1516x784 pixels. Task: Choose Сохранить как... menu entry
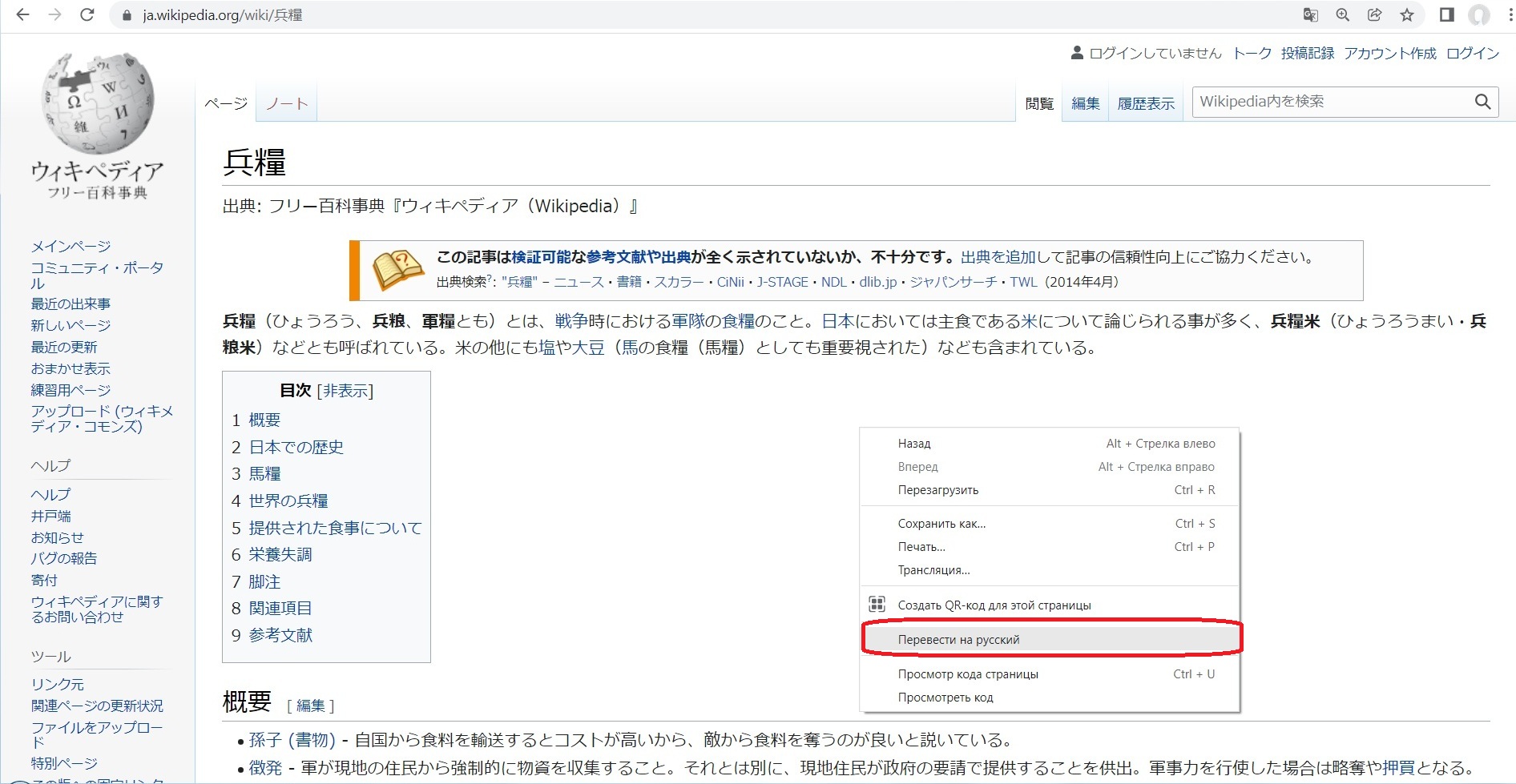click(x=1050, y=523)
